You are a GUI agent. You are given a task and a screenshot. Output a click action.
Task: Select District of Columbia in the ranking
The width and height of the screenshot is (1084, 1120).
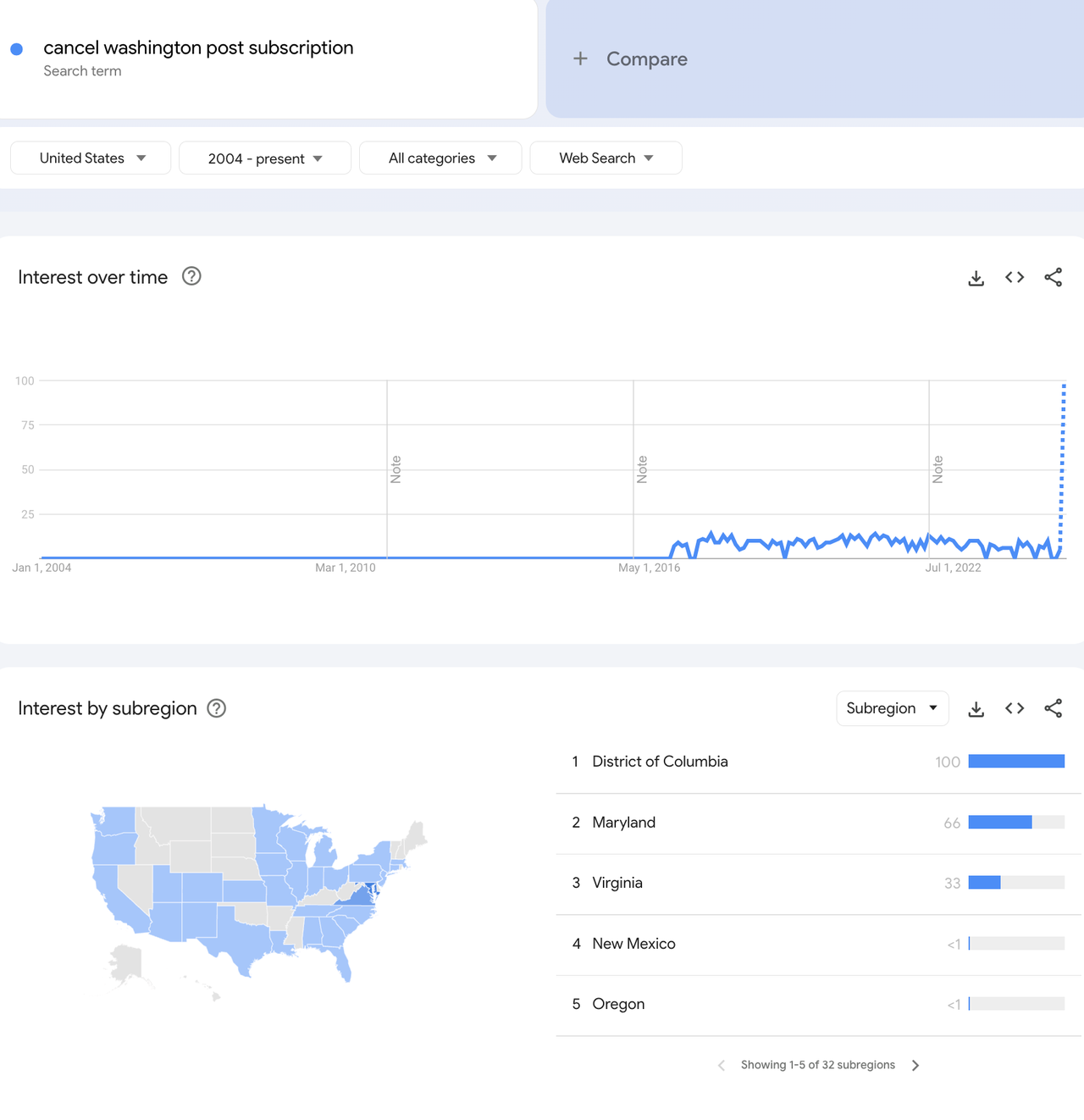tap(660, 762)
